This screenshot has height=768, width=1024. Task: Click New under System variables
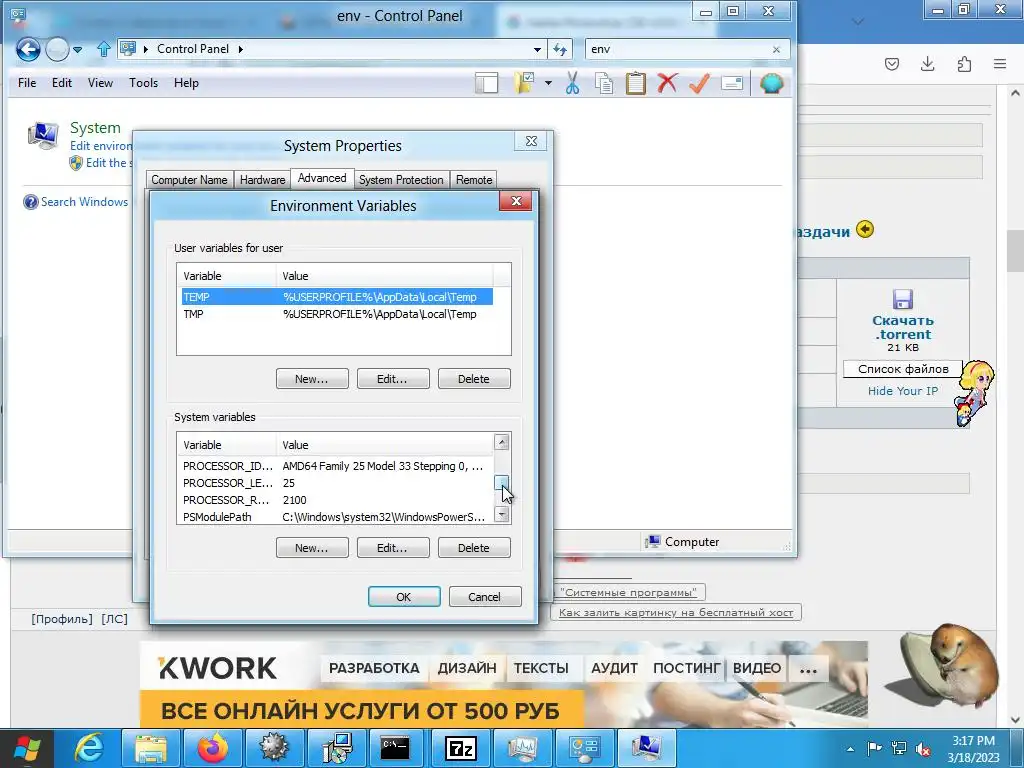pyautogui.click(x=312, y=548)
